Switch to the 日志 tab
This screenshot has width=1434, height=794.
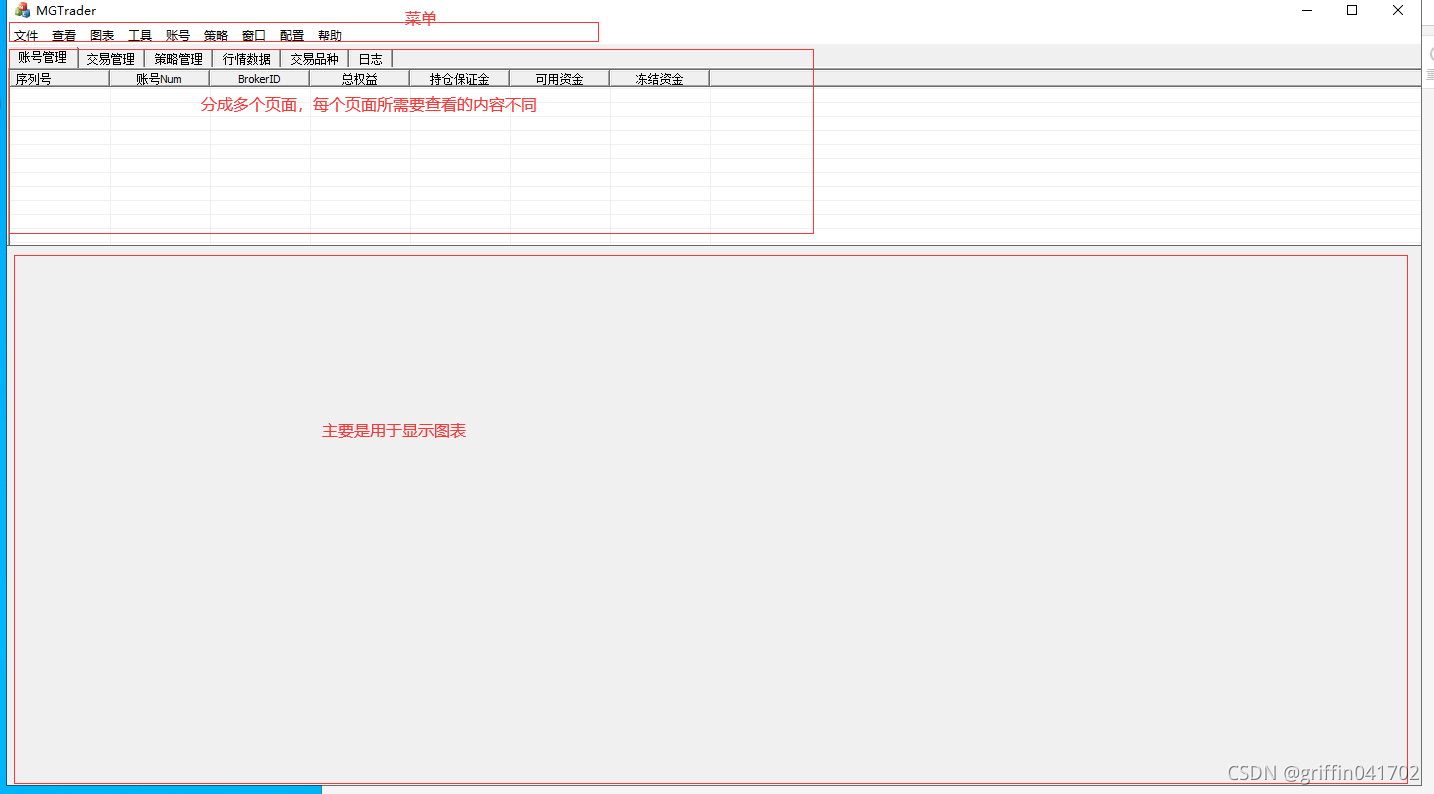(x=371, y=59)
